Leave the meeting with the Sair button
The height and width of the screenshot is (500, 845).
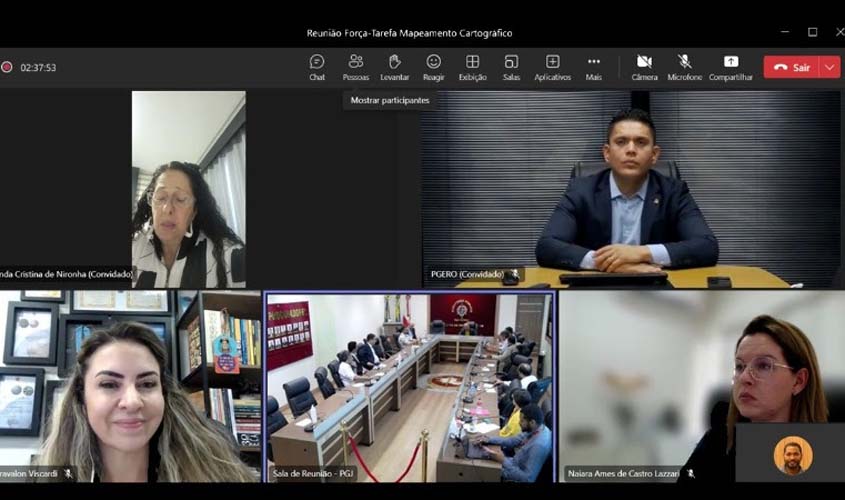[791, 67]
